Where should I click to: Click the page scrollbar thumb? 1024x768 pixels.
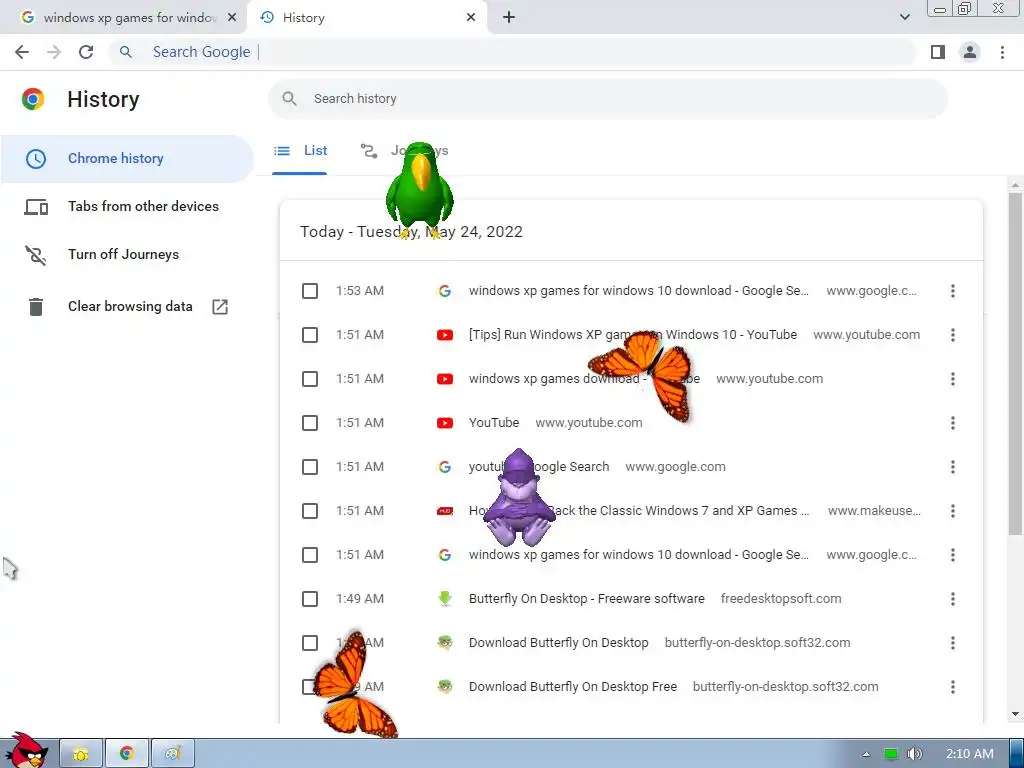[x=1015, y=362]
